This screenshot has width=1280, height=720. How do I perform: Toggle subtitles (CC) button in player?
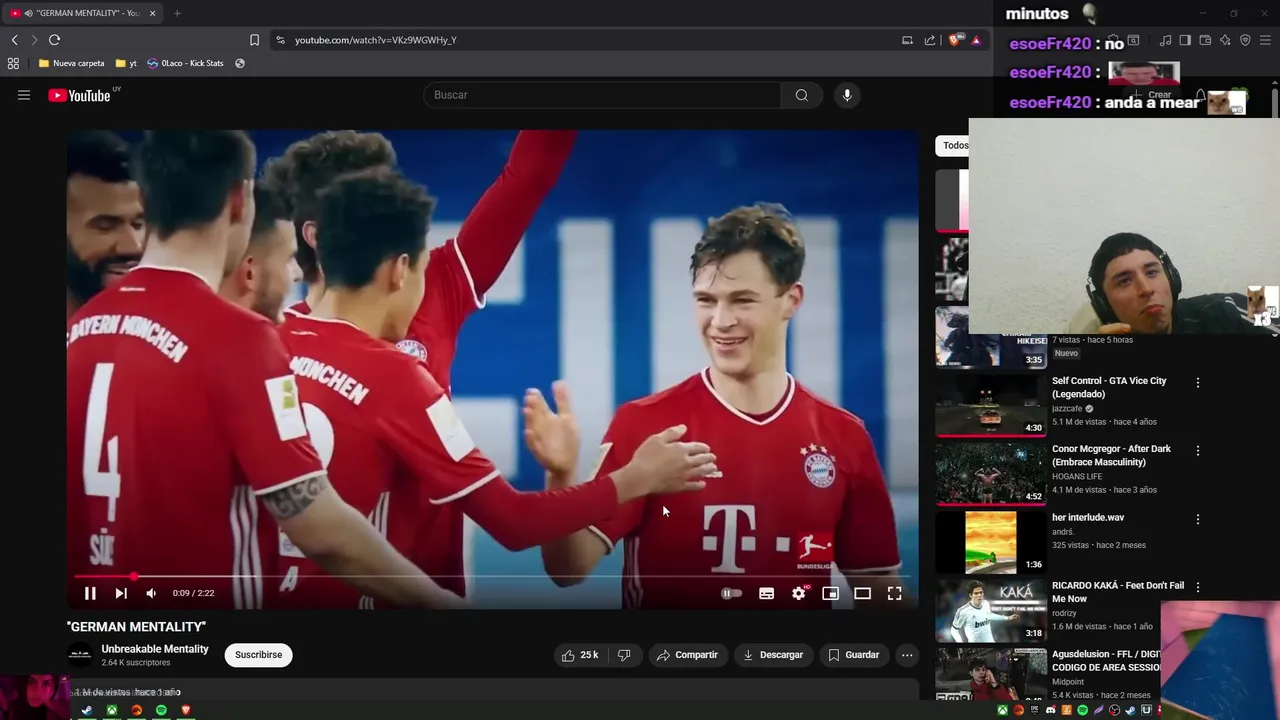point(766,593)
